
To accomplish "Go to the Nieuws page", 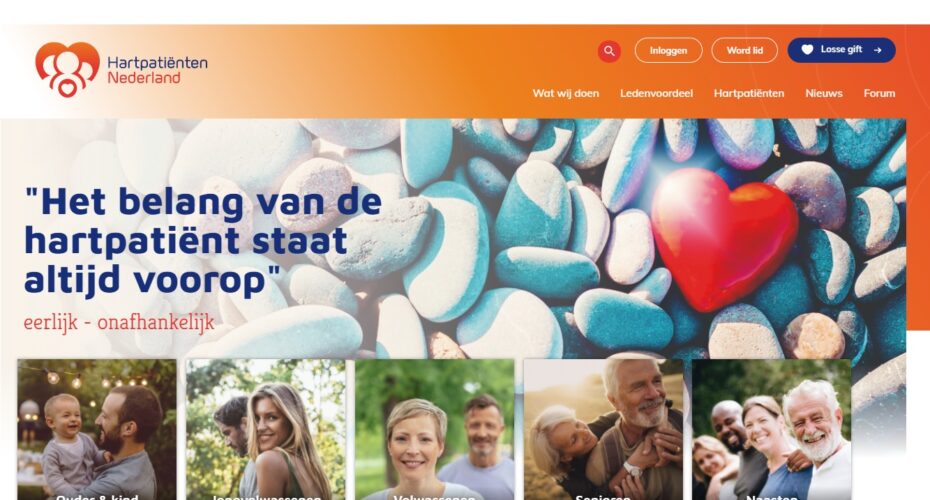I will tap(823, 93).
